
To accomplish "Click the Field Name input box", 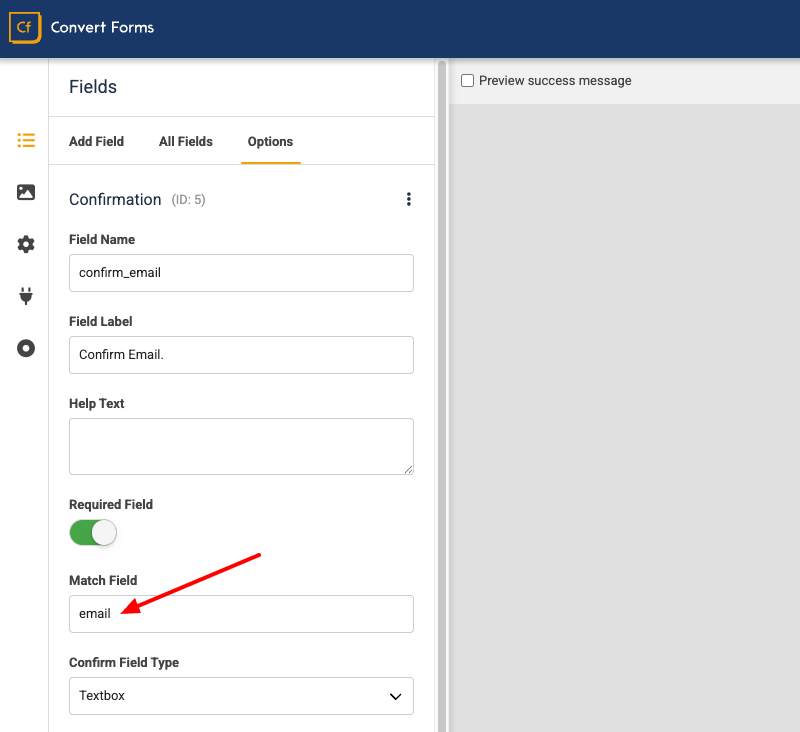I will 240,273.
